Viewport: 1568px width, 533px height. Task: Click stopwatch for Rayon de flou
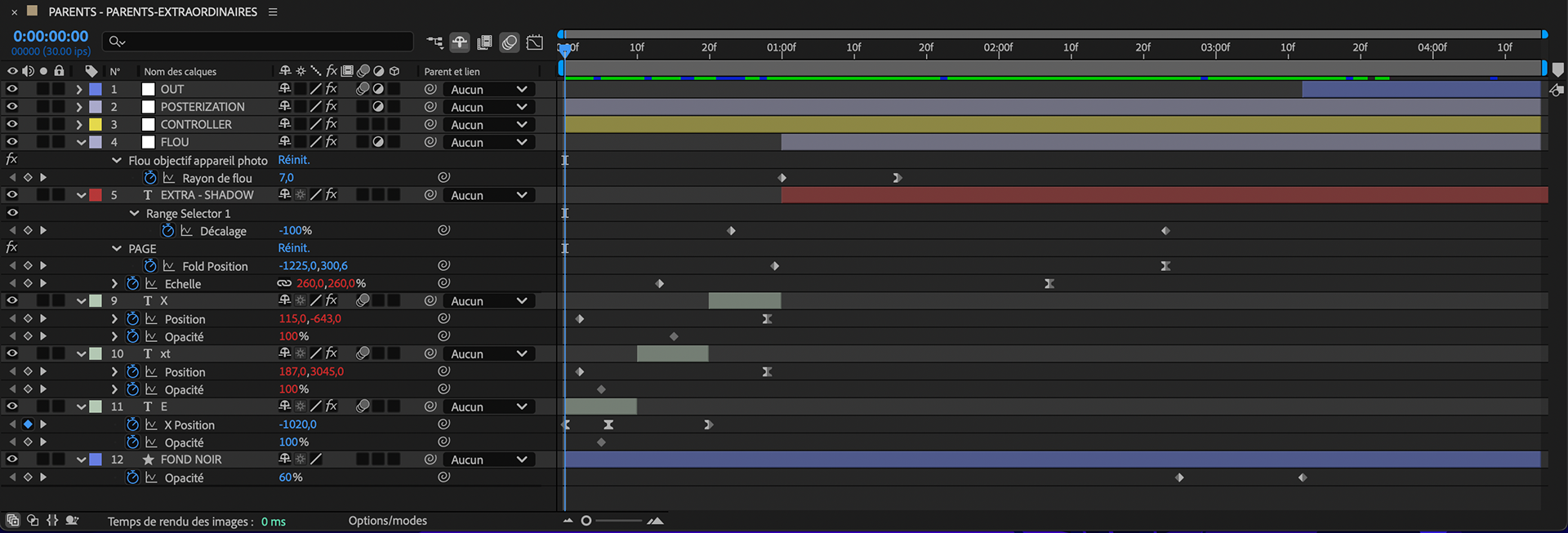pos(150,177)
